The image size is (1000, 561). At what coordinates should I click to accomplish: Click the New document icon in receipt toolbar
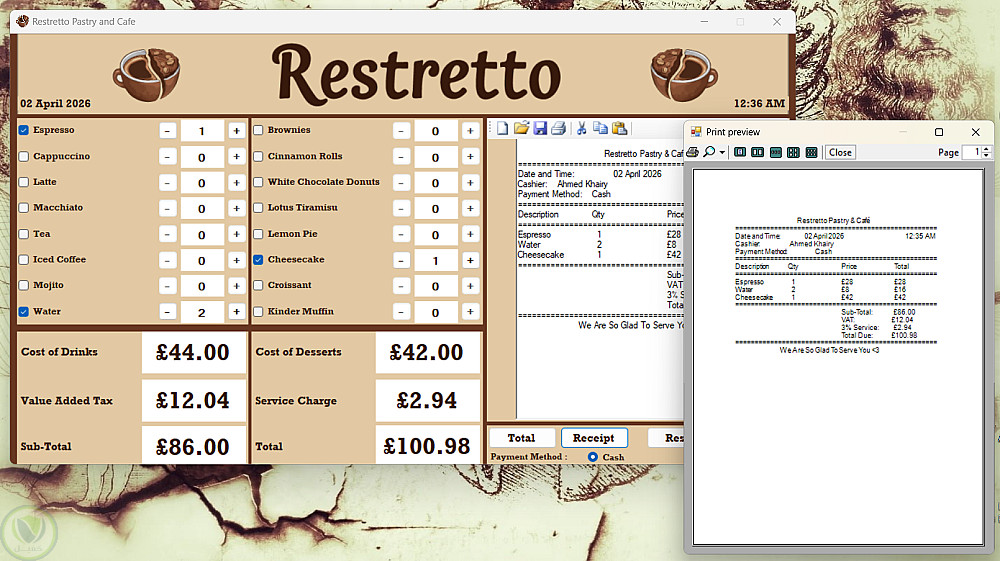coord(503,129)
